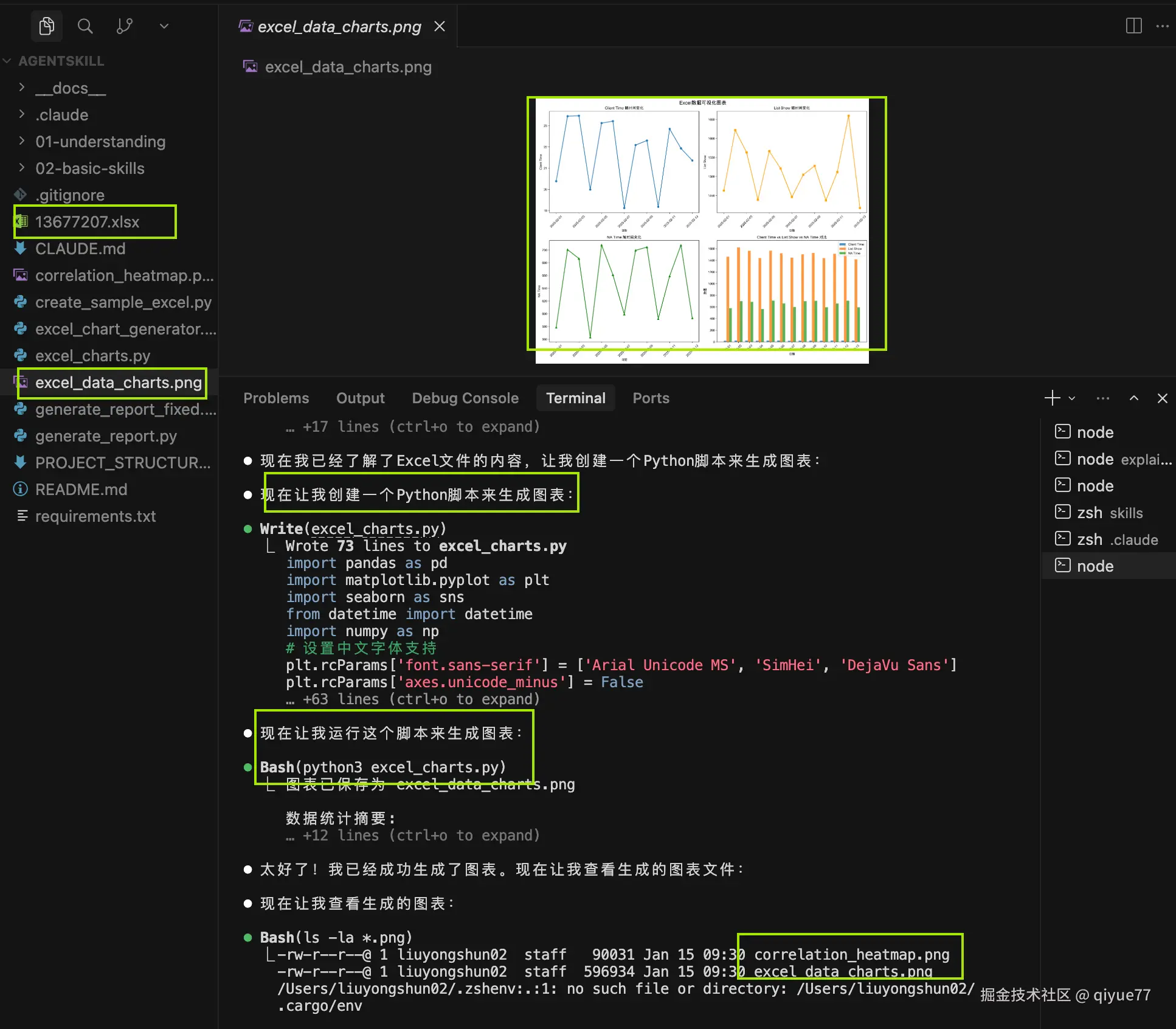Select the first node terminal
Image resolution: width=1176 pixels, height=1029 pixels.
click(1109, 432)
